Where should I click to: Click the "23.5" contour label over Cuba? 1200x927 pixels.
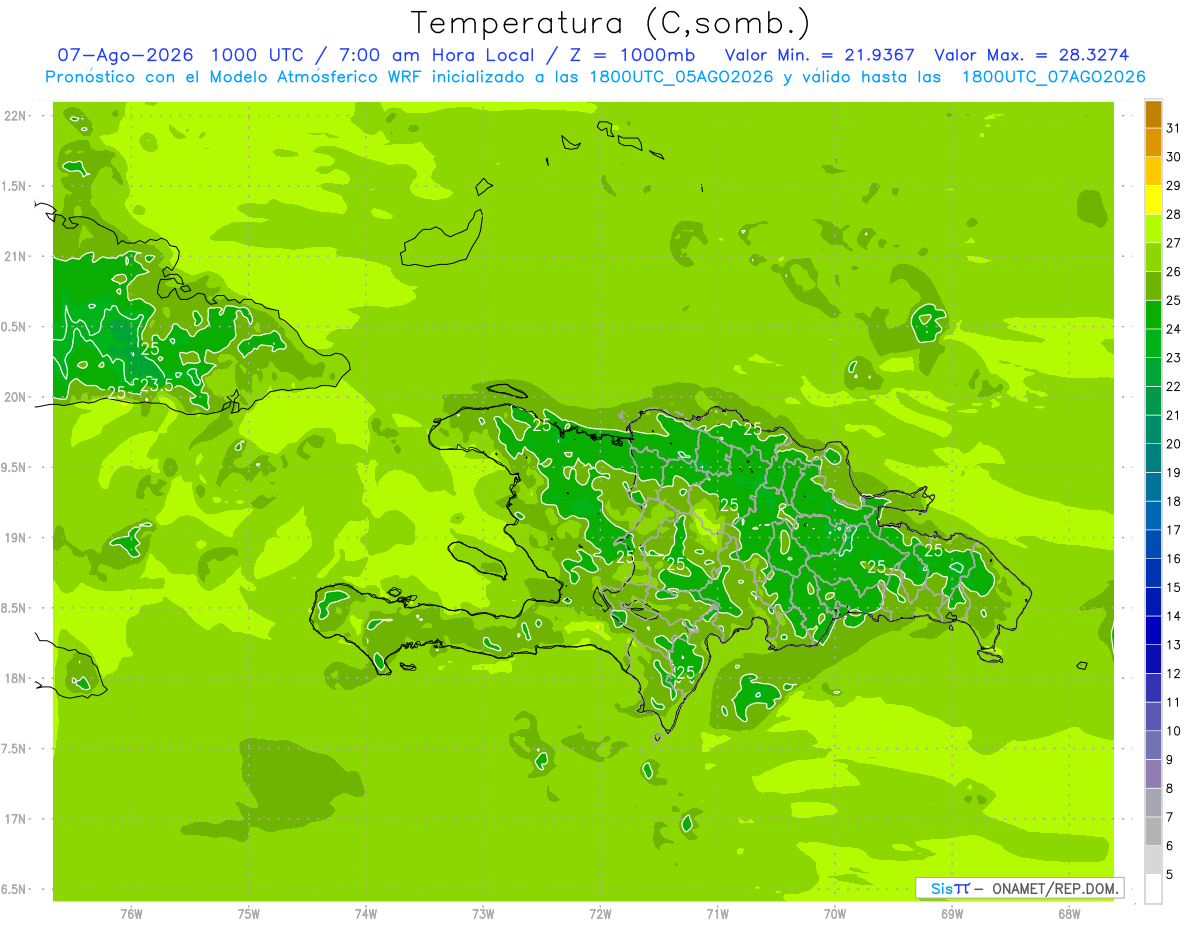(x=157, y=385)
